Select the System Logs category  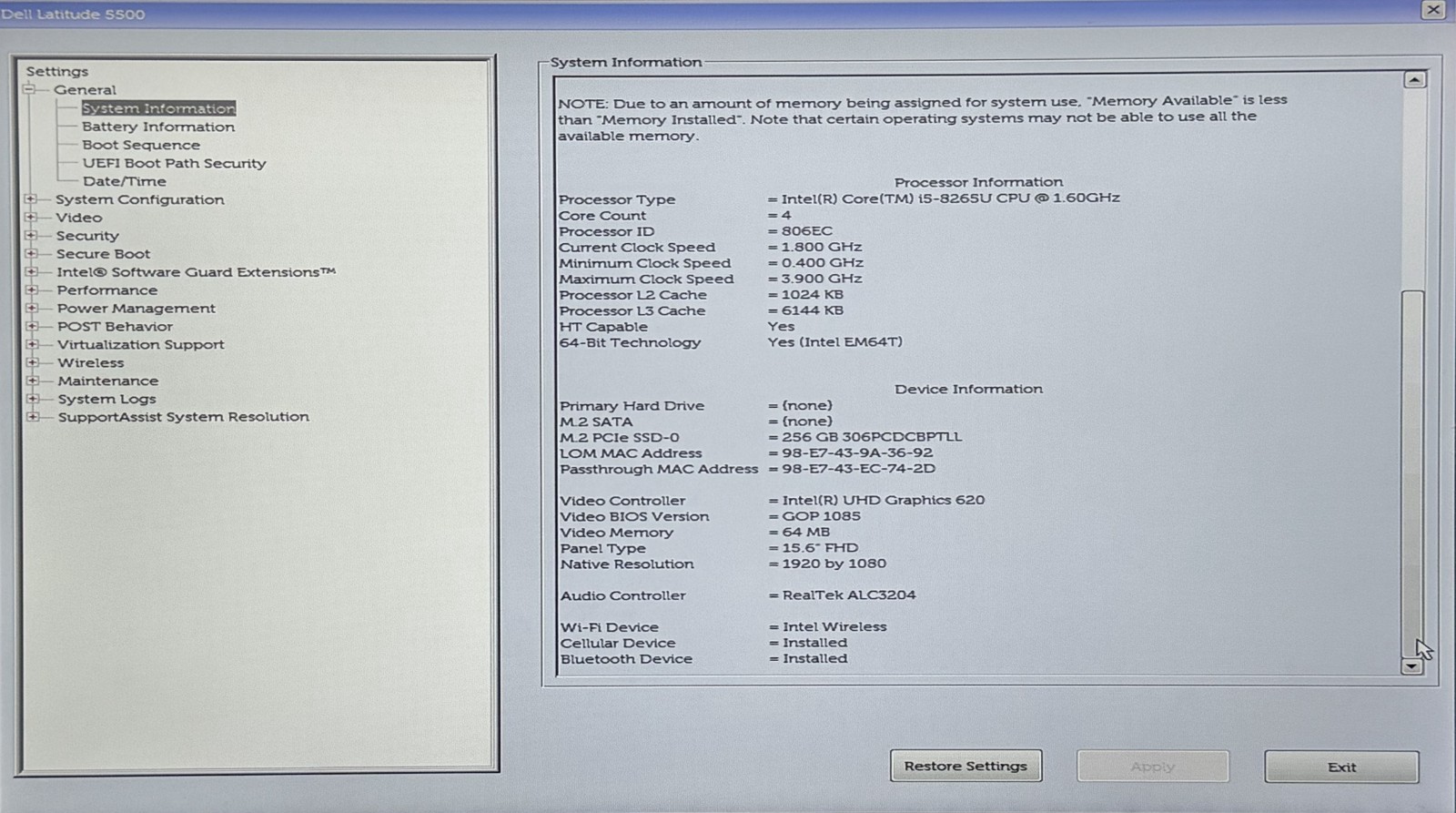click(107, 399)
